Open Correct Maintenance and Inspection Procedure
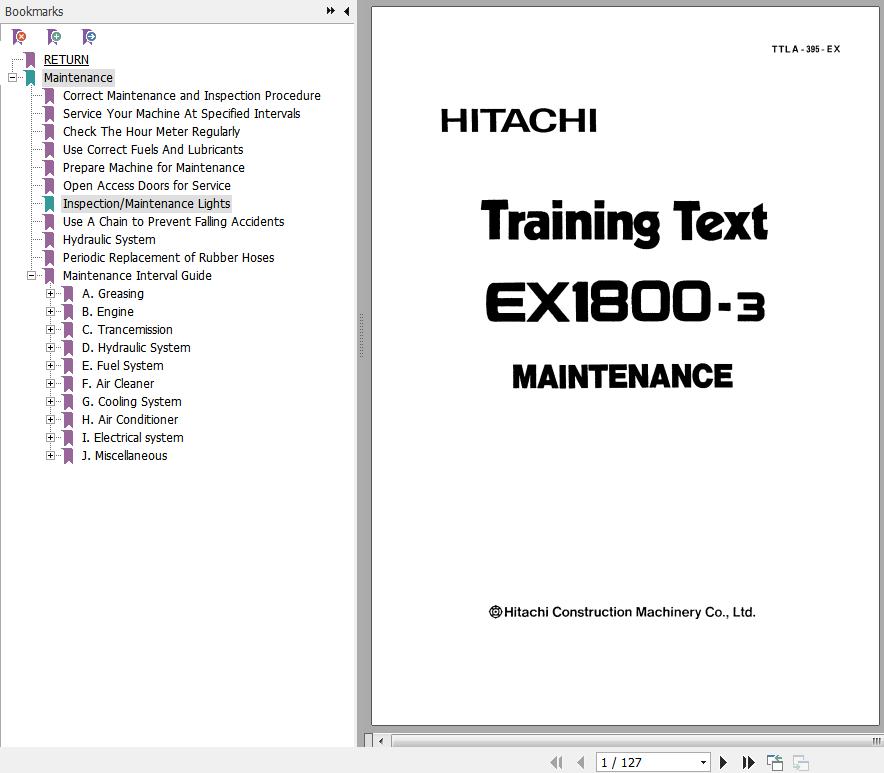This screenshot has width=884, height=773. 192,96
